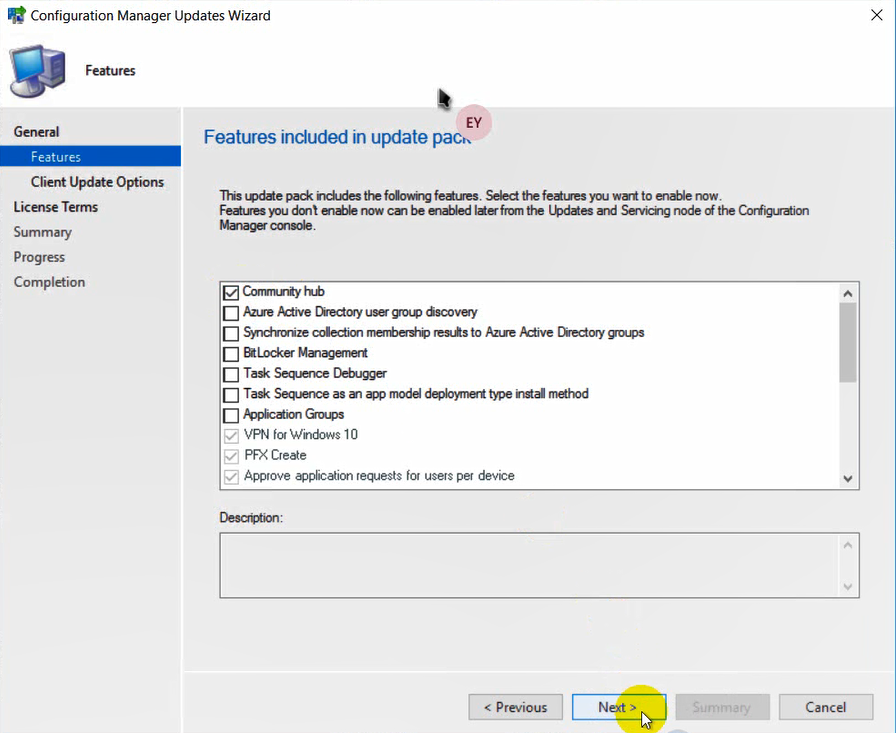Image resolution: width=896 pixels, height=733 pixels.
Task: Select Summary in the left navigation
Action: point(43,232)
